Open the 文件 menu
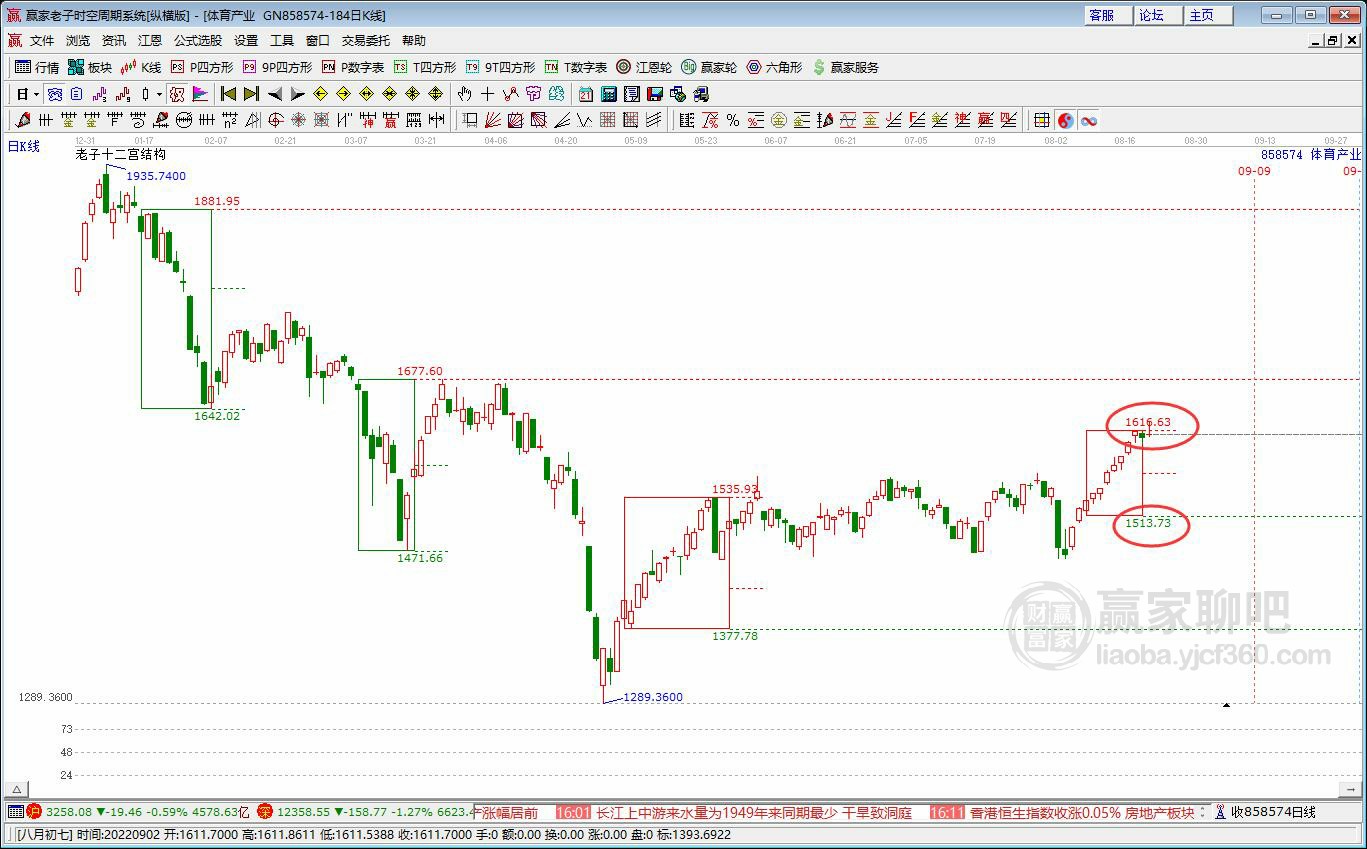The height and width of the screenshot is (849, 1367). (x=42, y=41)
